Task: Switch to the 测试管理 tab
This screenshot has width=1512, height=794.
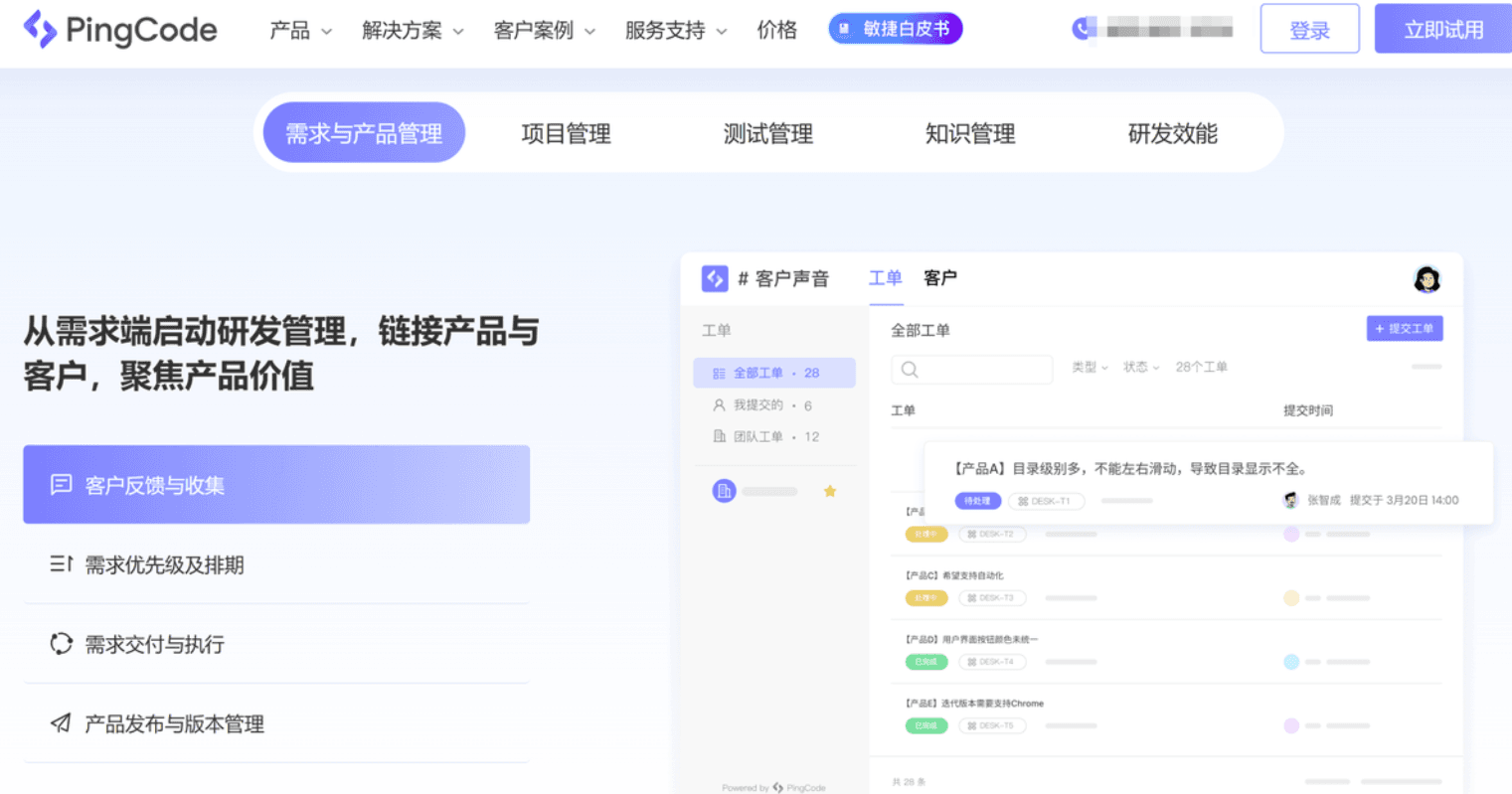Action: (768, 133)
